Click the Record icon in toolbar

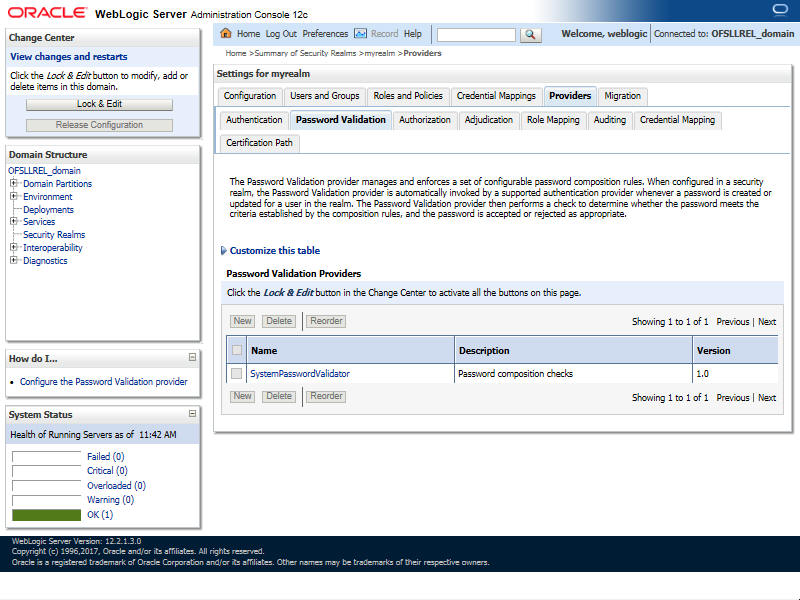[360, 34]
